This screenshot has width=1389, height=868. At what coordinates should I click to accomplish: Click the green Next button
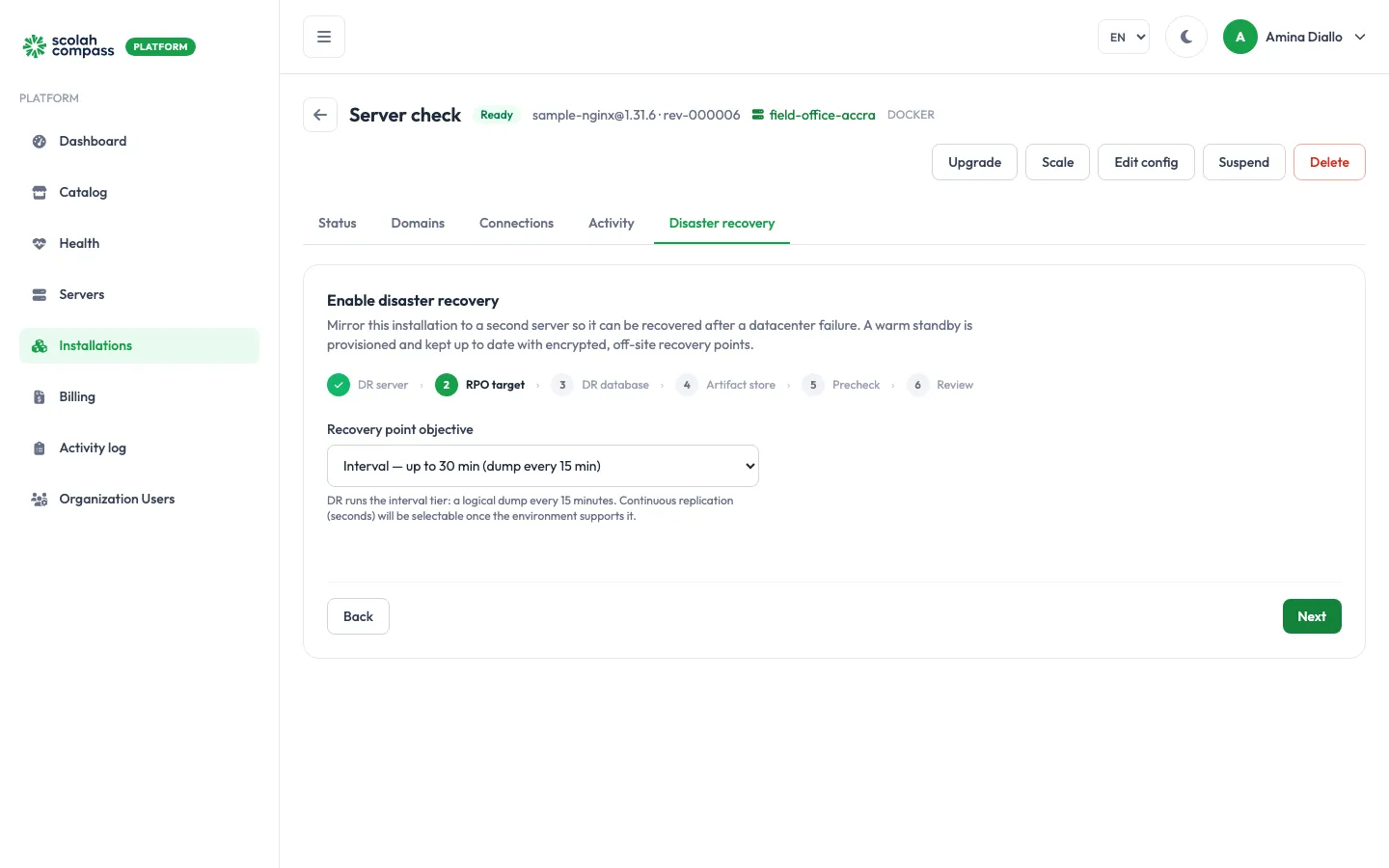tap(1312, 616)
